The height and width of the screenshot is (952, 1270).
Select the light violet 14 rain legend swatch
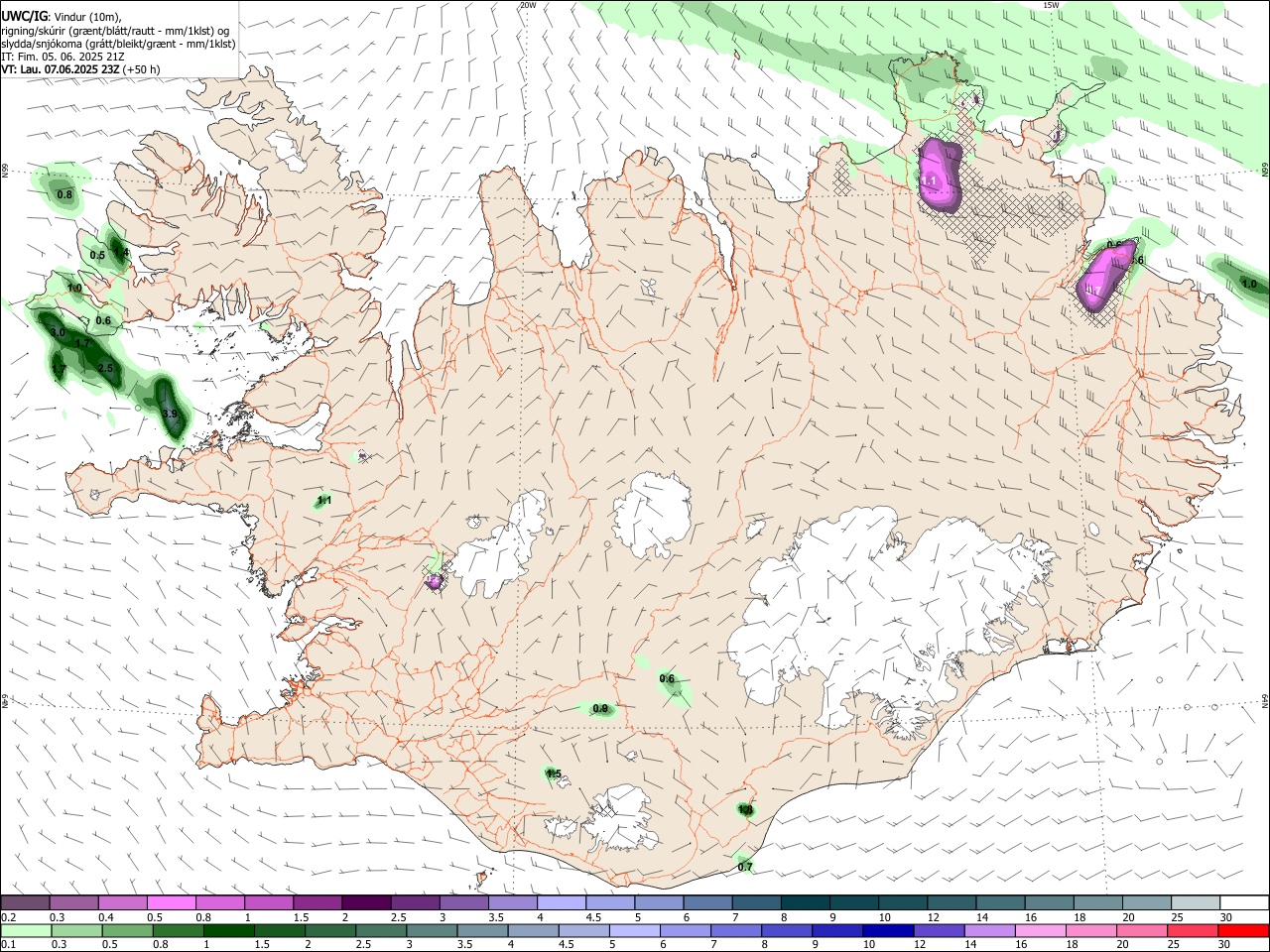(x=989, y=930)
